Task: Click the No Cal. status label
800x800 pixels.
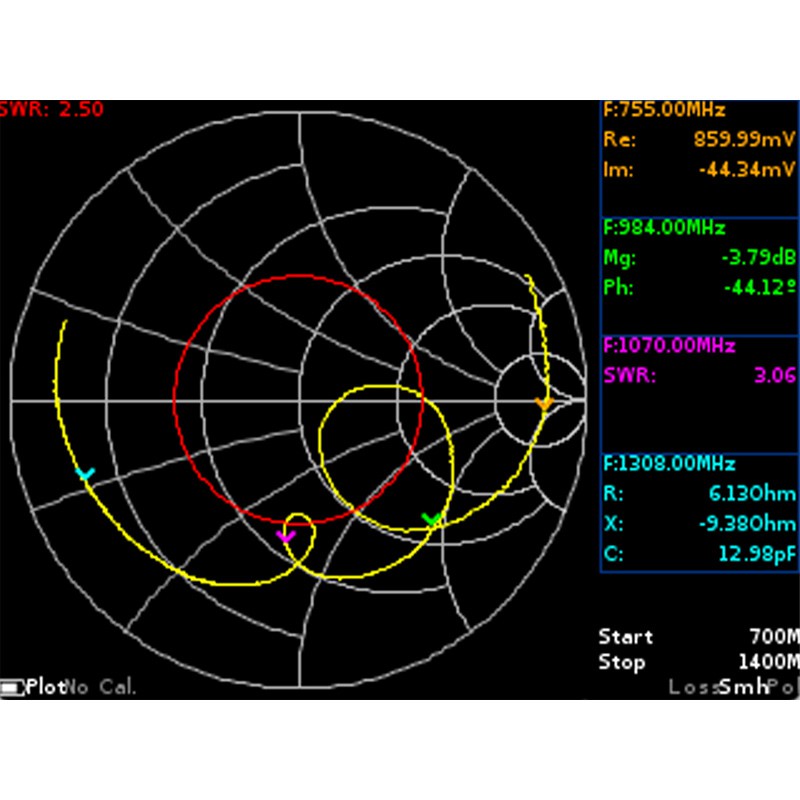Action: [x=101, y=687]
